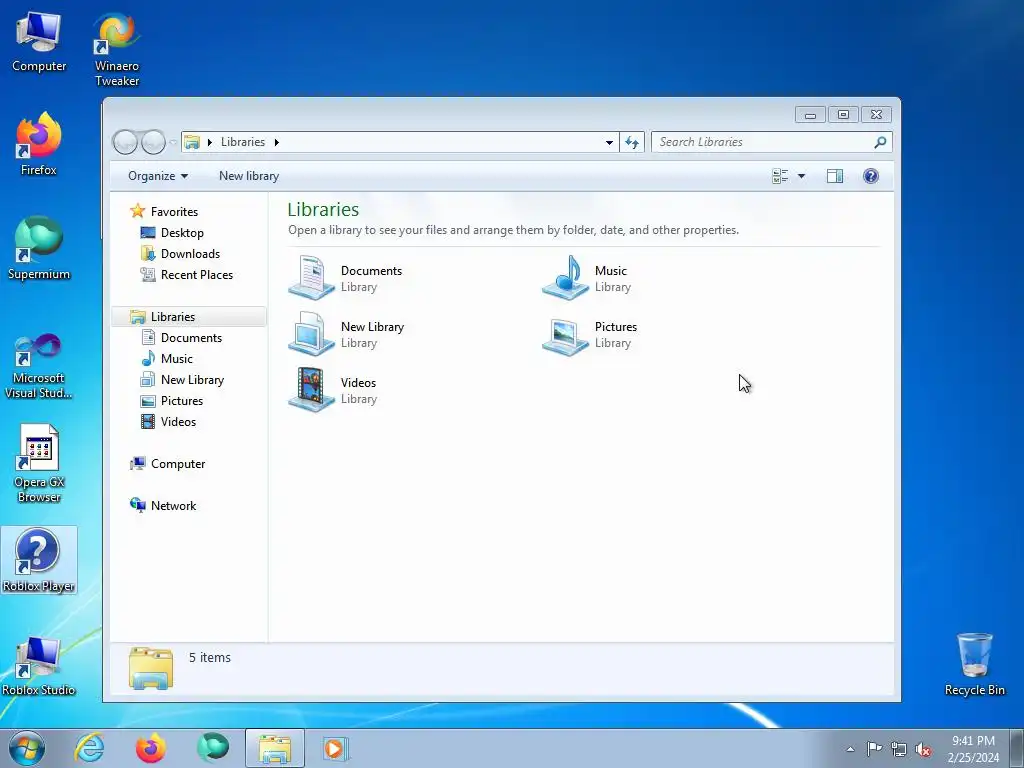Show the preview pane
Screen dimensions: 1024x768
(x=835, y=176)
